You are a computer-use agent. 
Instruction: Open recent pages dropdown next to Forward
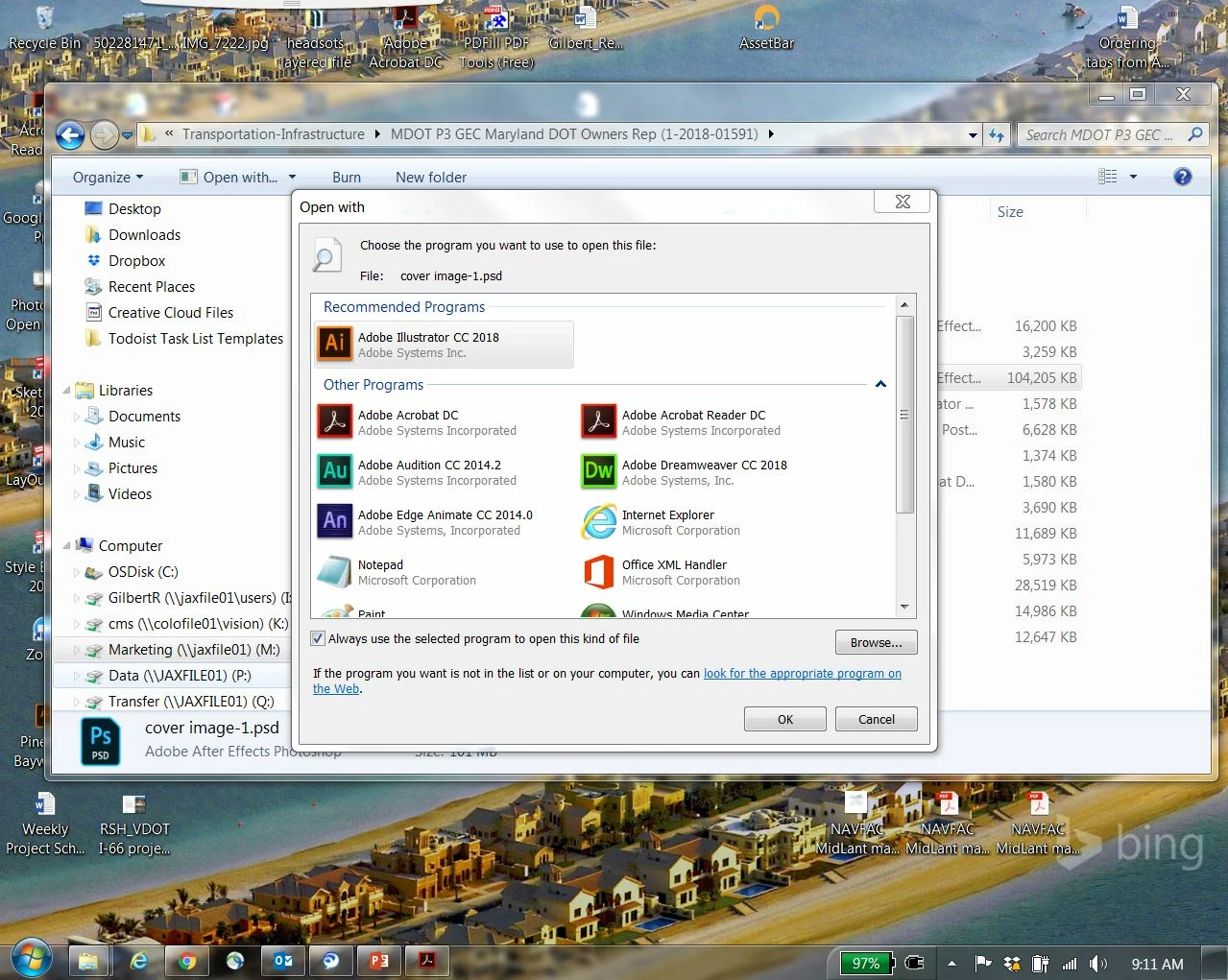[127, 136]
